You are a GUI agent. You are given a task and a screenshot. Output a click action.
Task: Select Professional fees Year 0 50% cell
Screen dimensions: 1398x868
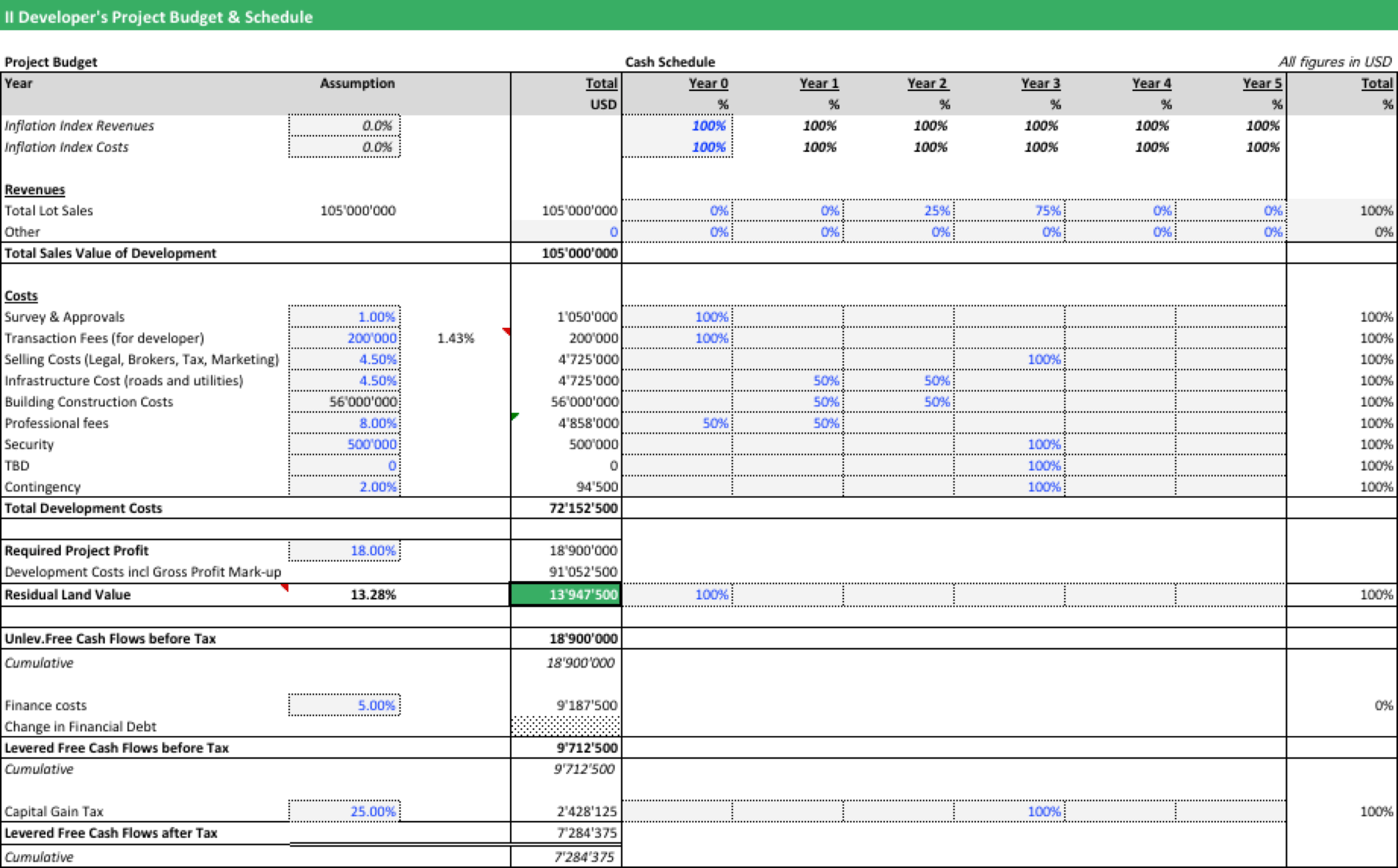pyautogui.click(x=677, y=423)
